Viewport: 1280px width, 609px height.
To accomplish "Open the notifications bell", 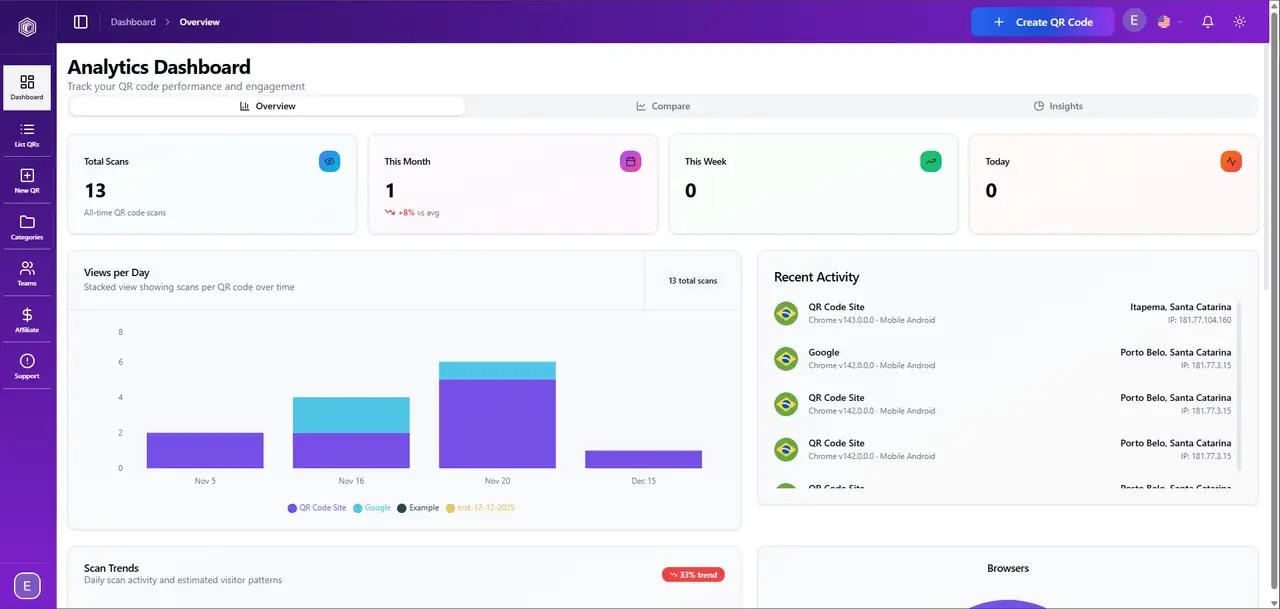I will (x=1207, y=21).
